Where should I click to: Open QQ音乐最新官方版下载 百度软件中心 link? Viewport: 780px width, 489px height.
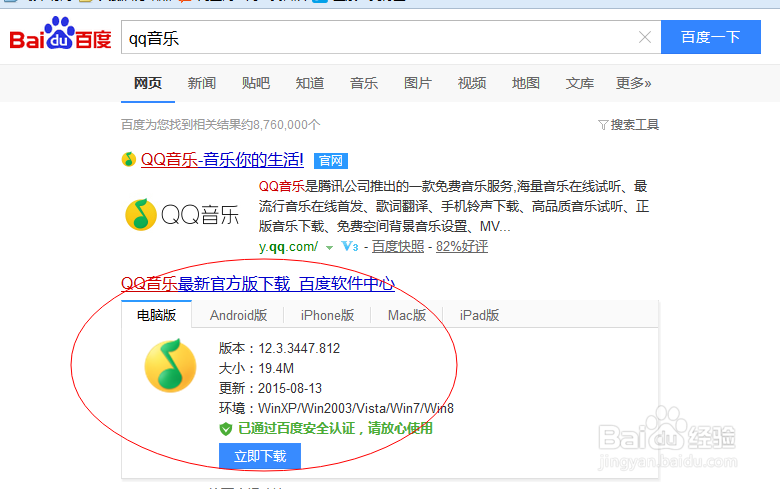pos(258,284)
